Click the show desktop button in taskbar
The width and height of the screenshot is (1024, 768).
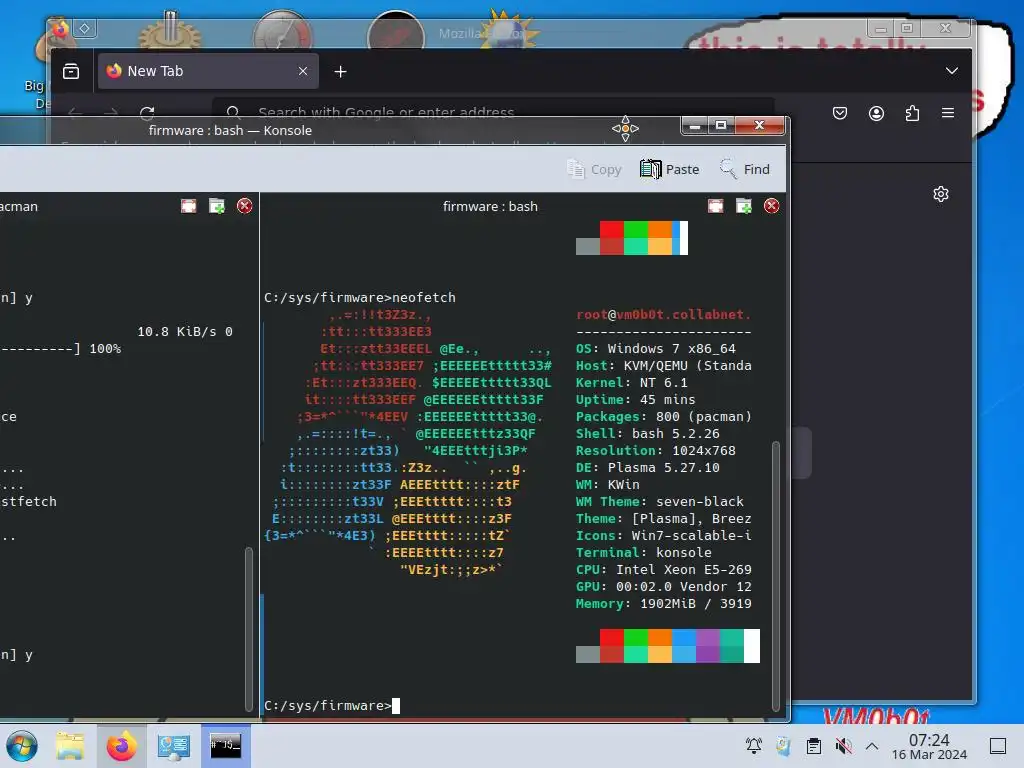(x=998, y=745)
